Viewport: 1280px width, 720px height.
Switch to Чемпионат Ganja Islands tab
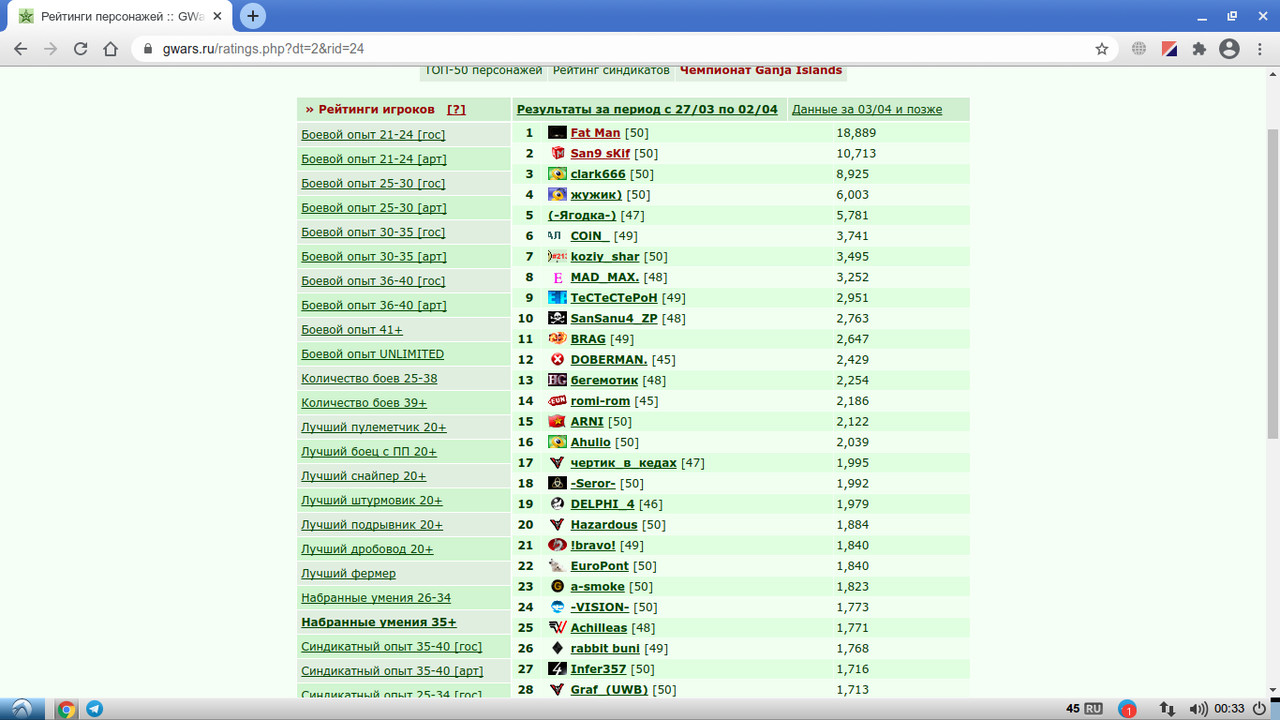tap(761, 70)
